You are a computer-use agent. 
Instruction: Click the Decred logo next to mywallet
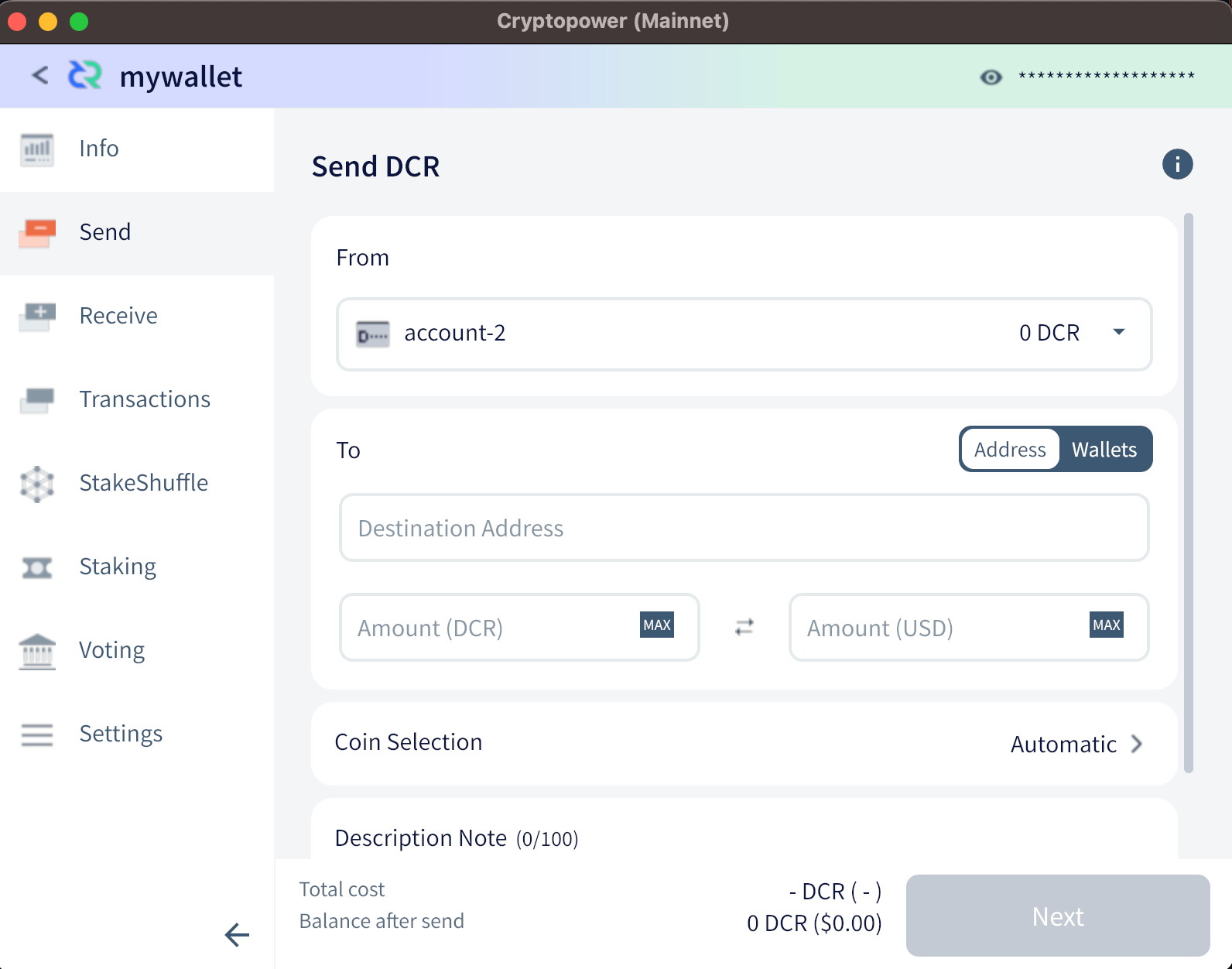[x=85, y=75]
